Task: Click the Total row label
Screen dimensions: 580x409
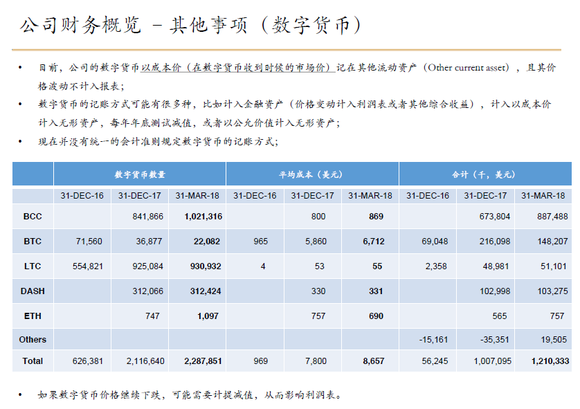Action: click(x=33, y=361)
